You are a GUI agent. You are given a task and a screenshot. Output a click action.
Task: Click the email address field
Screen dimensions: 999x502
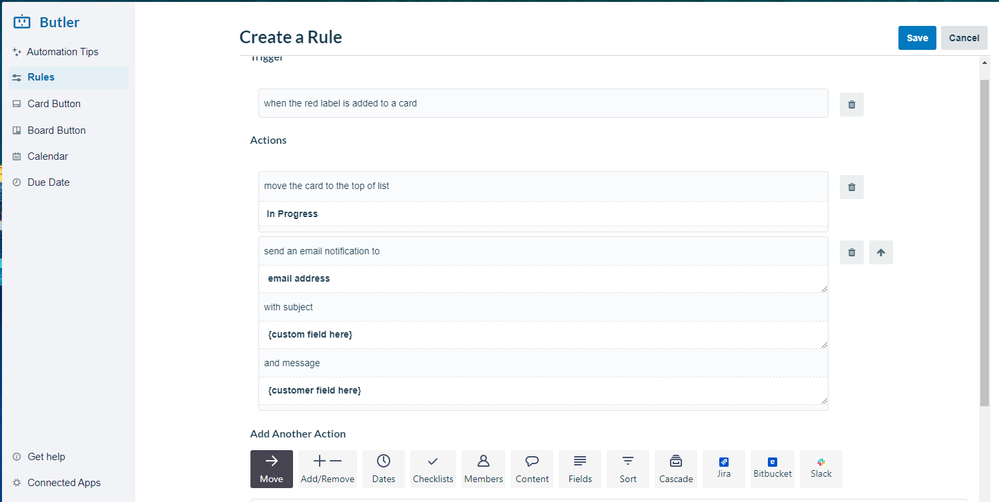point(543,279)
